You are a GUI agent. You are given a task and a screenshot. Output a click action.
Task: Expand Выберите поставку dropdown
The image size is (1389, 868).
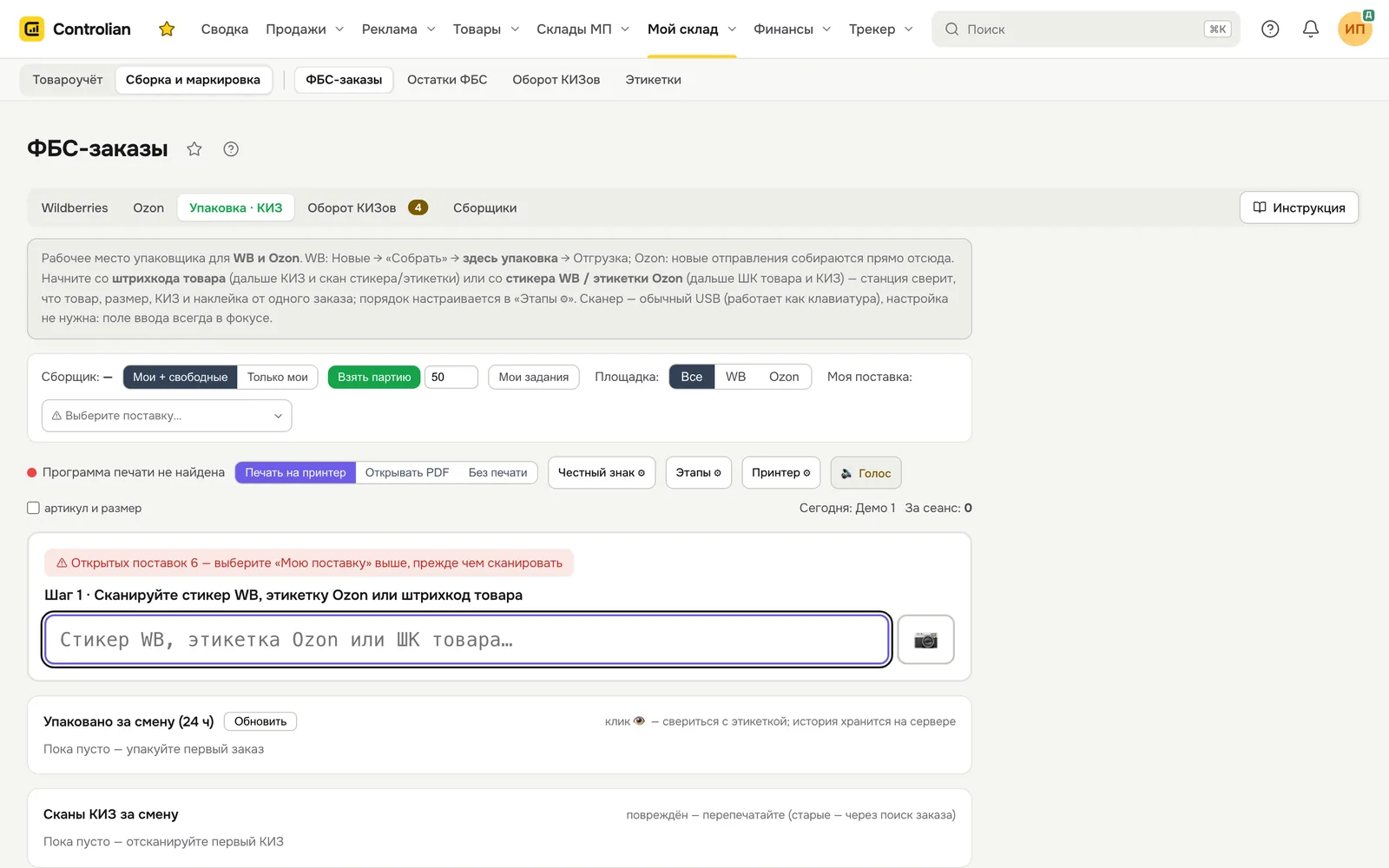tap(167, 416)
